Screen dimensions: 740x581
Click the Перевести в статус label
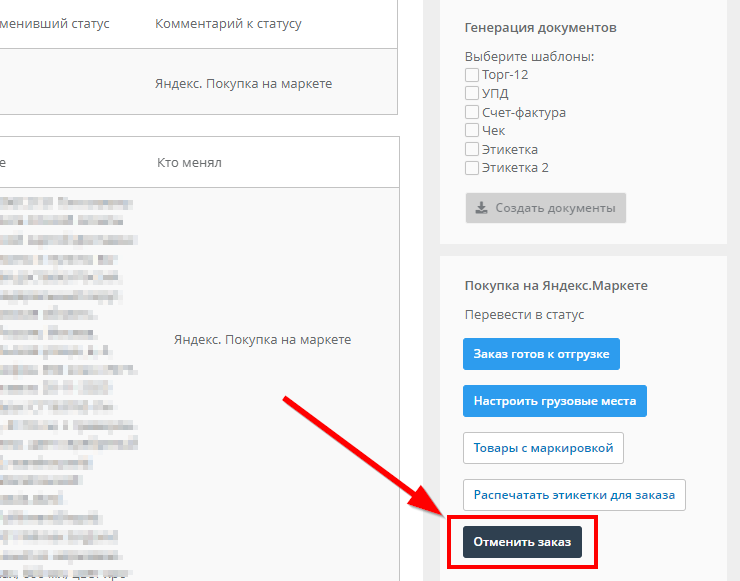tap(524, 315)
